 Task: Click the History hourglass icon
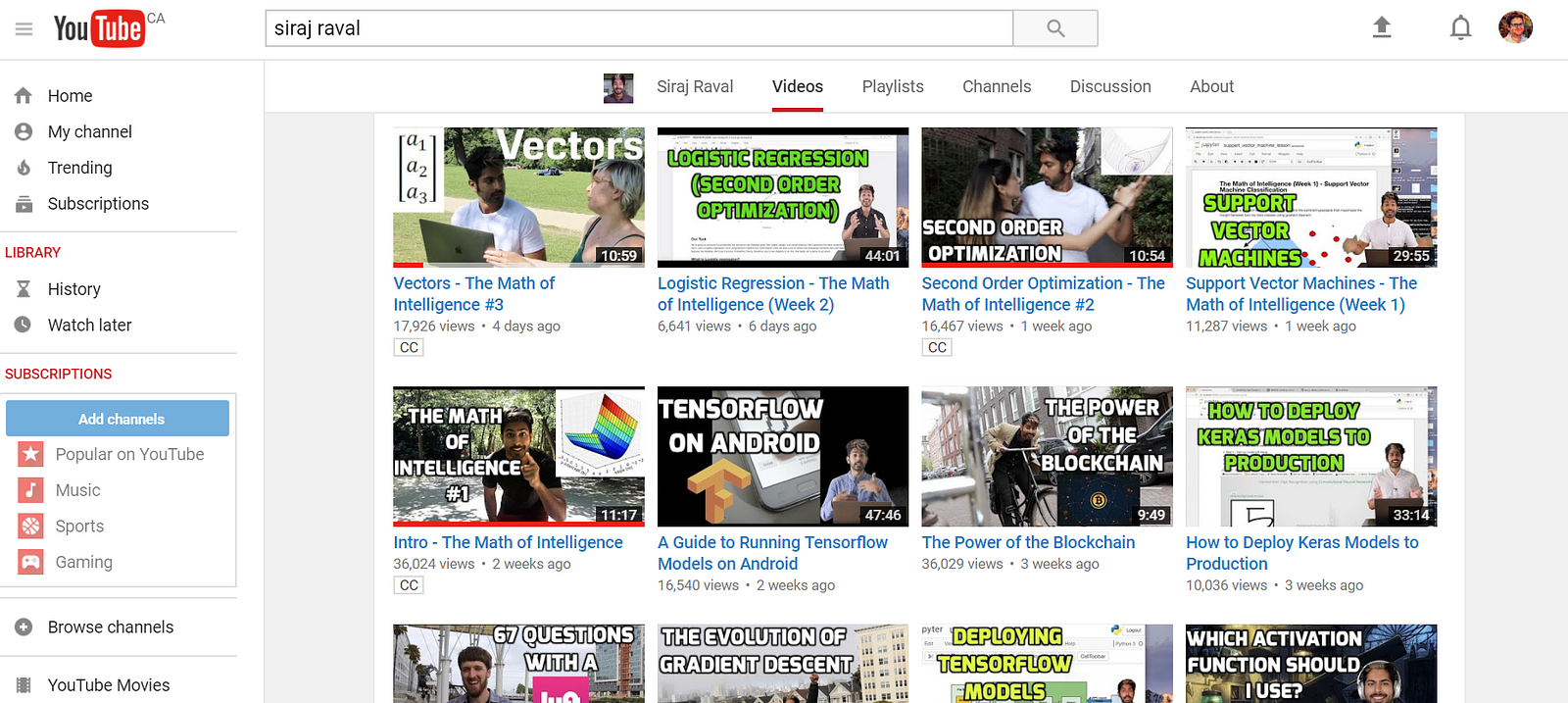(x=24, y=289)
